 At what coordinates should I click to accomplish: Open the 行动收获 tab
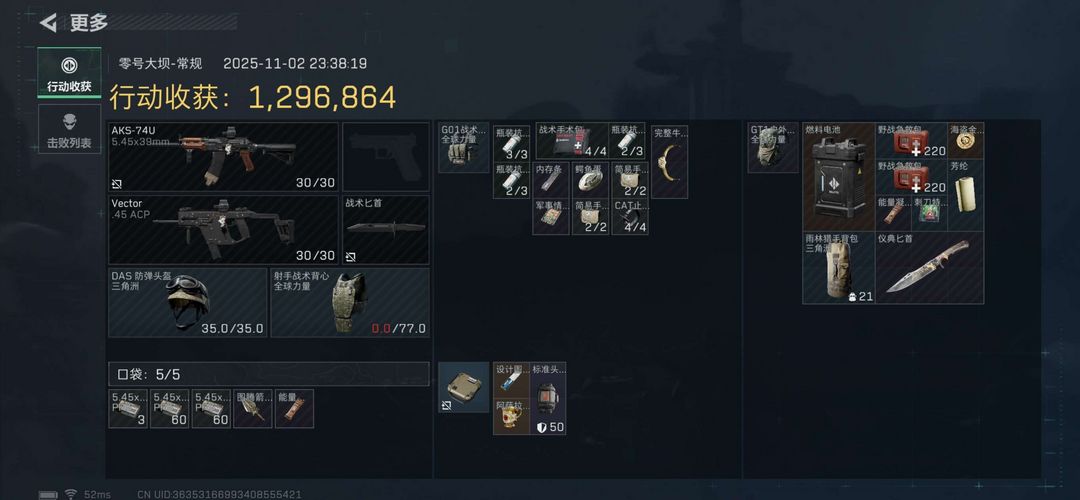pos(69,73)
